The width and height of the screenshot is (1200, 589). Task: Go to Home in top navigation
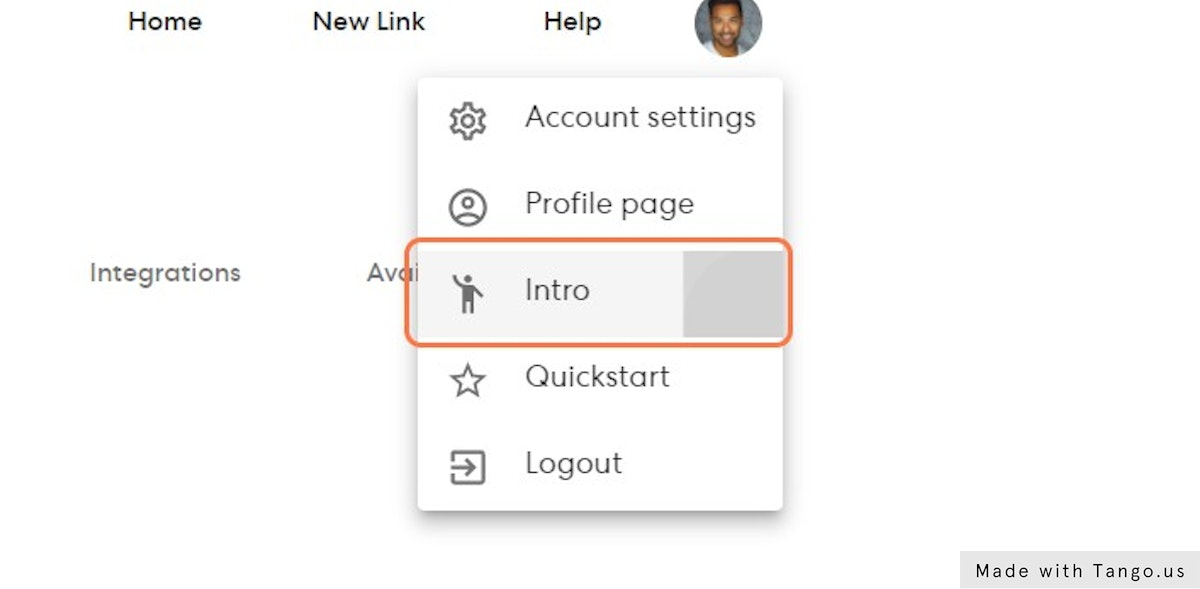[165, 22]
